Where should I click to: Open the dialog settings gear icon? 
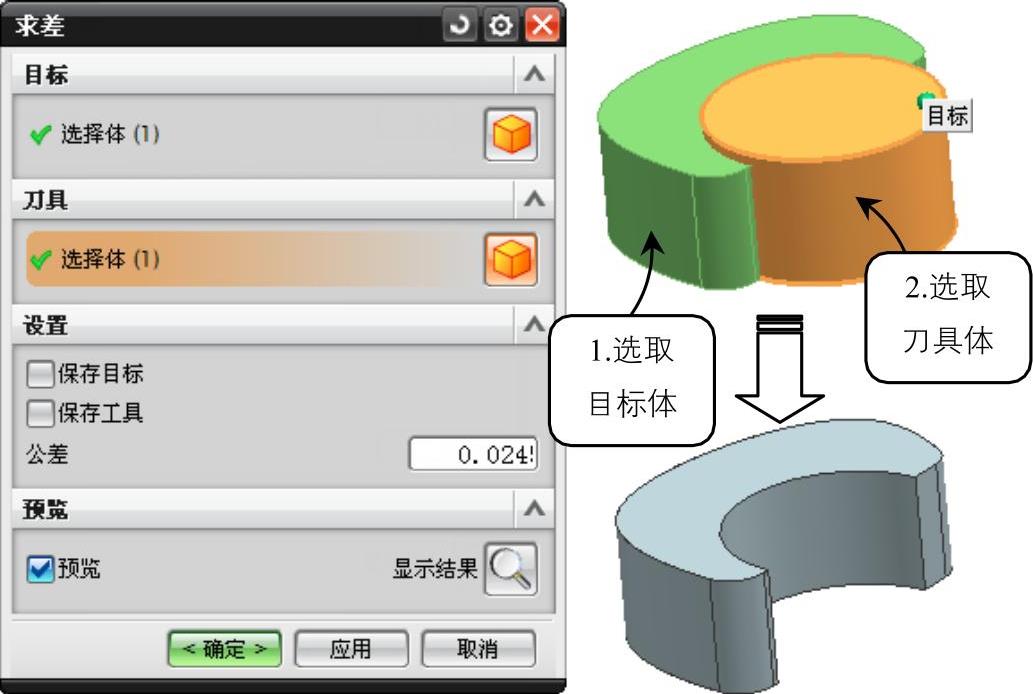(501, 25)
